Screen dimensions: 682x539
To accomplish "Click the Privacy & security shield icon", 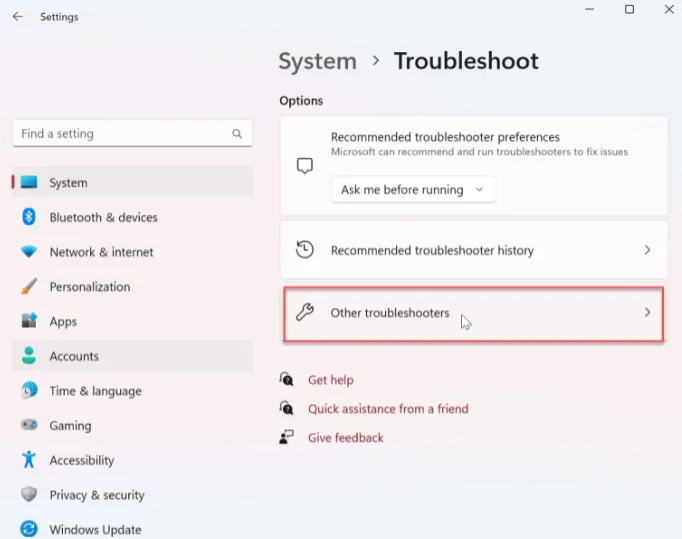I will pyautogui.click(x=29, y=495).
